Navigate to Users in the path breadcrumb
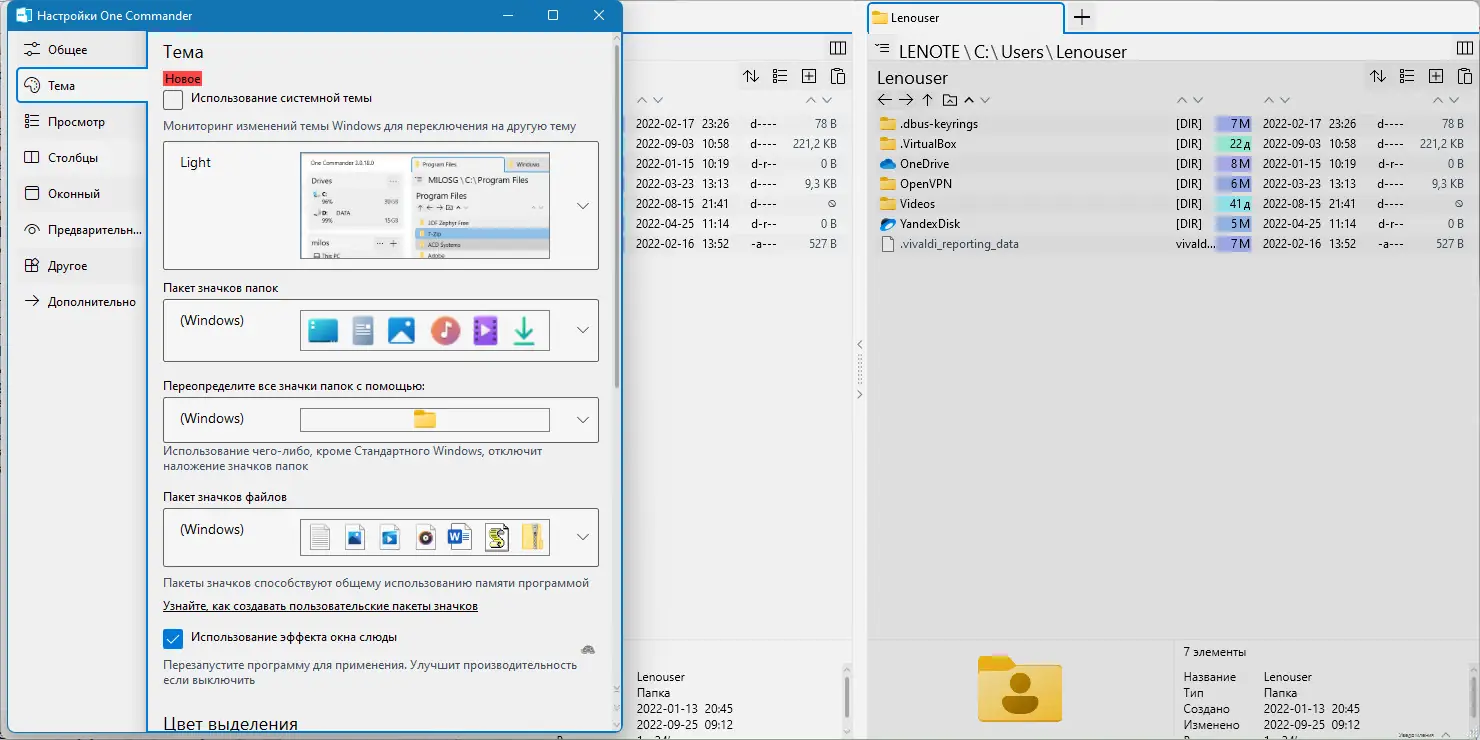1480x740 pixels. point(1022,52)
